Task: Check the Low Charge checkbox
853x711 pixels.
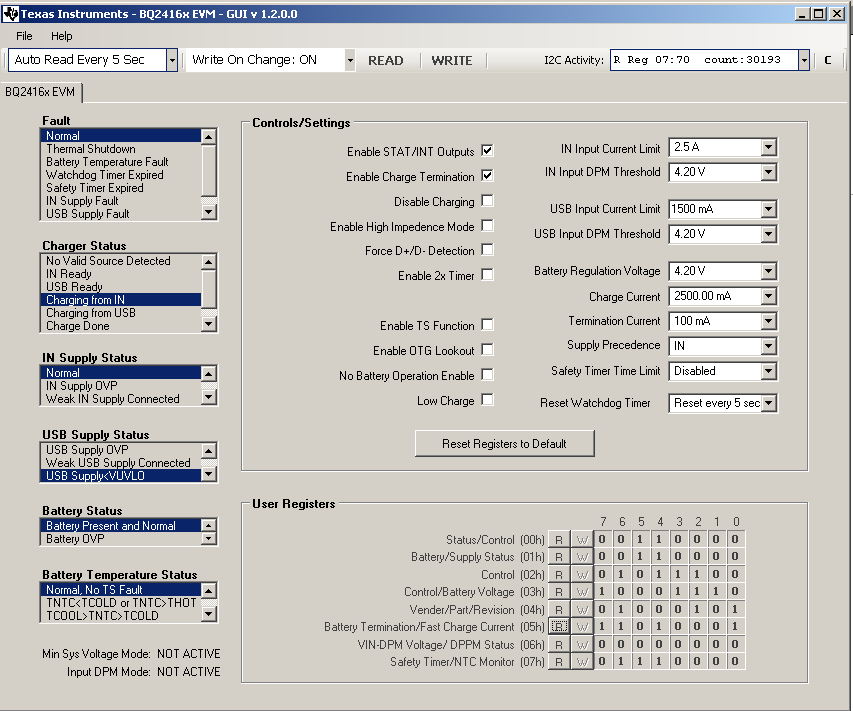Action: [487, 400]
